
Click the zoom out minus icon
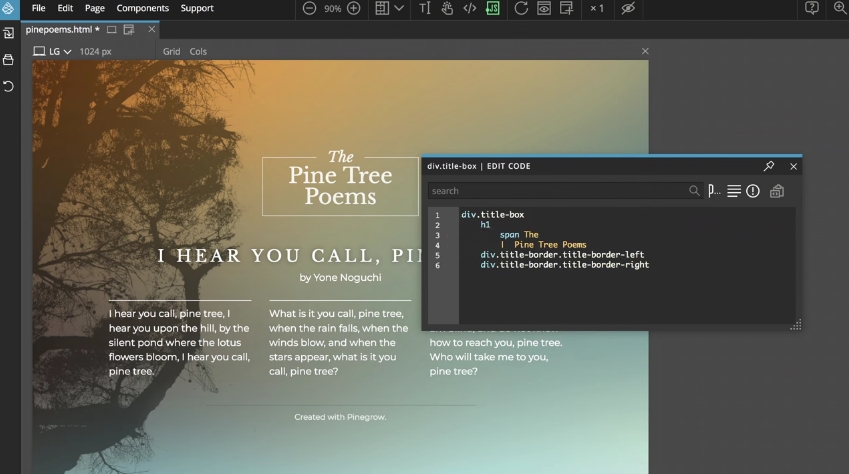(x=309, y=8)
